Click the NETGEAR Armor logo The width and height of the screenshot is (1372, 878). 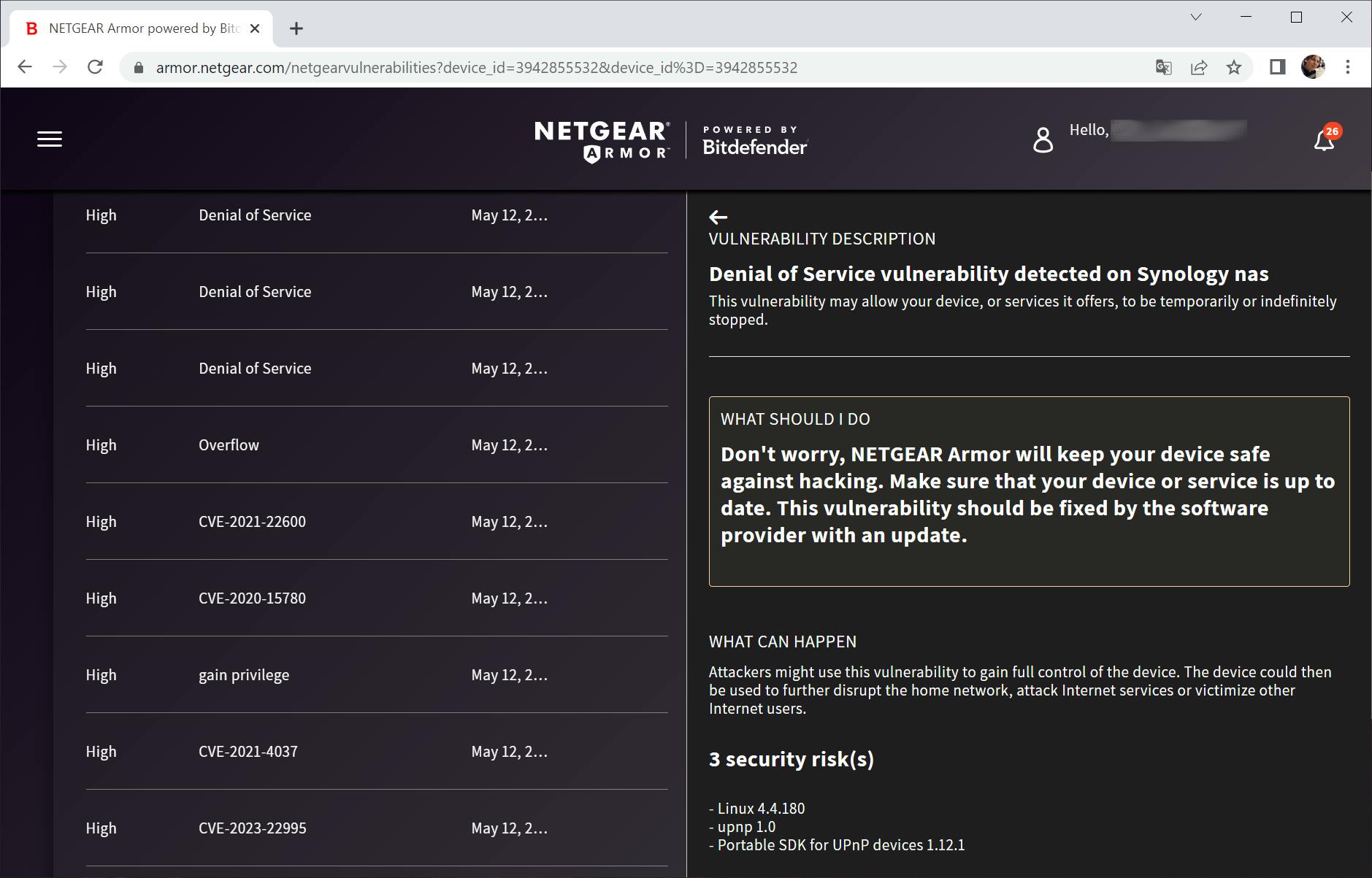click(602, 141)
